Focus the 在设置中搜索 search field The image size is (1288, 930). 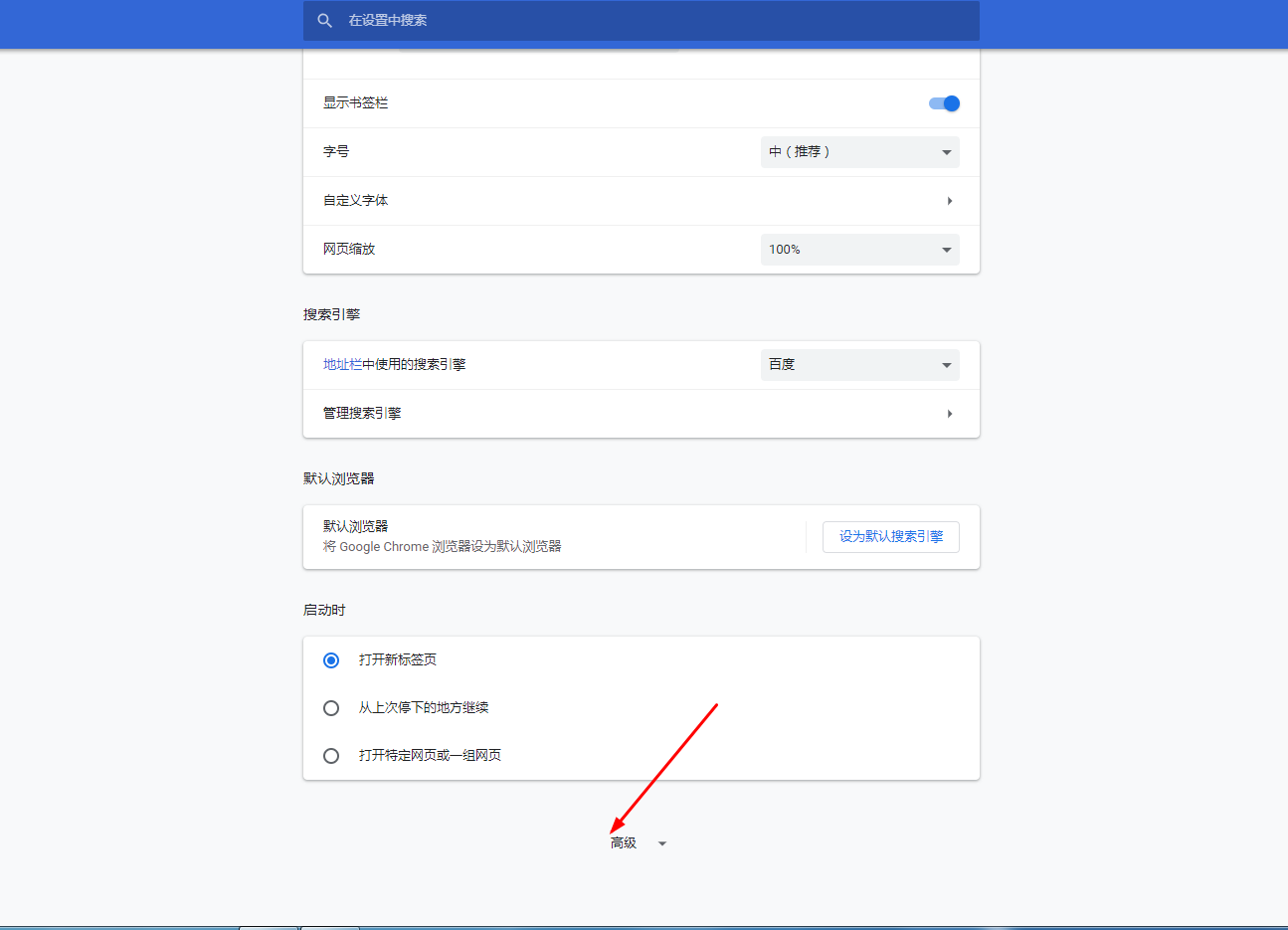pyautogui.click(x=642, y=20)
